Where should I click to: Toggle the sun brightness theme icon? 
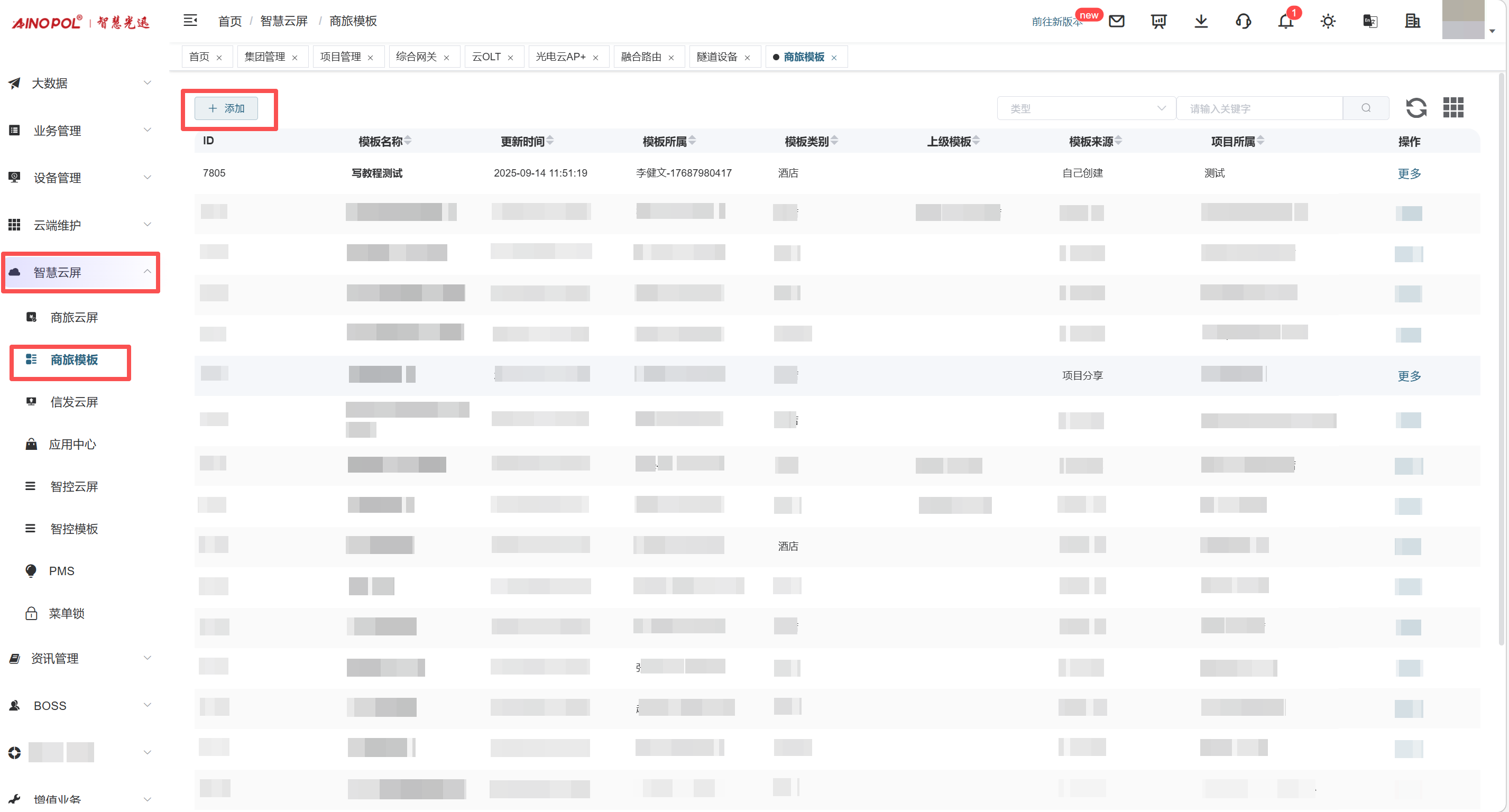tap(1328, 21)
